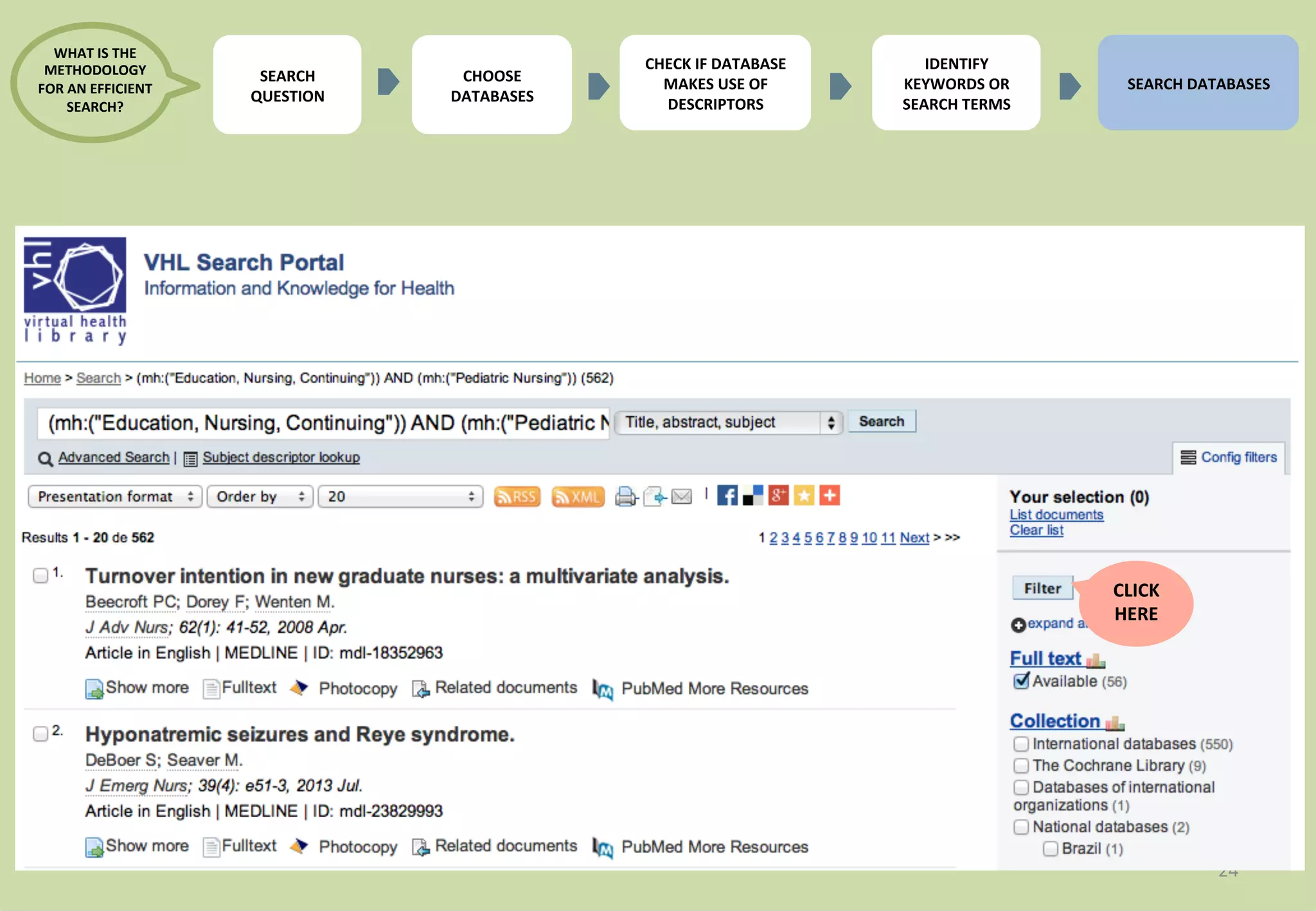
Task: Click into the search query input field
Action: (x=323, y=423)
